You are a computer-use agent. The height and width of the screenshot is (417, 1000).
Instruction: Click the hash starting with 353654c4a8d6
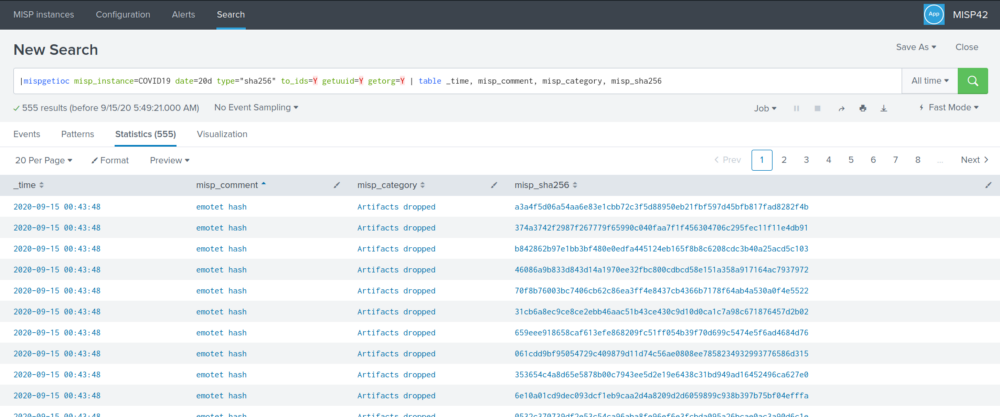click(x=661, y=375)
